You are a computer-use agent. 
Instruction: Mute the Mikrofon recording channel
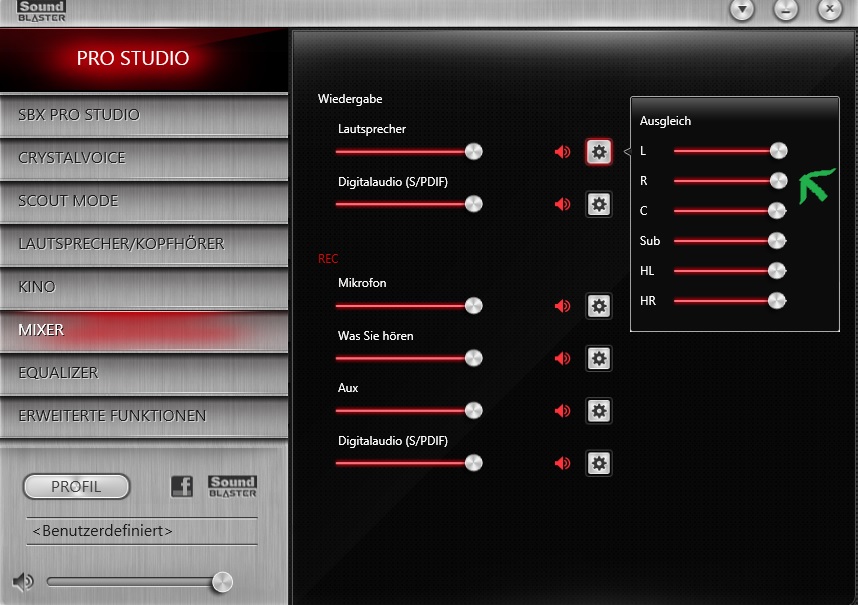coord(563,306)
